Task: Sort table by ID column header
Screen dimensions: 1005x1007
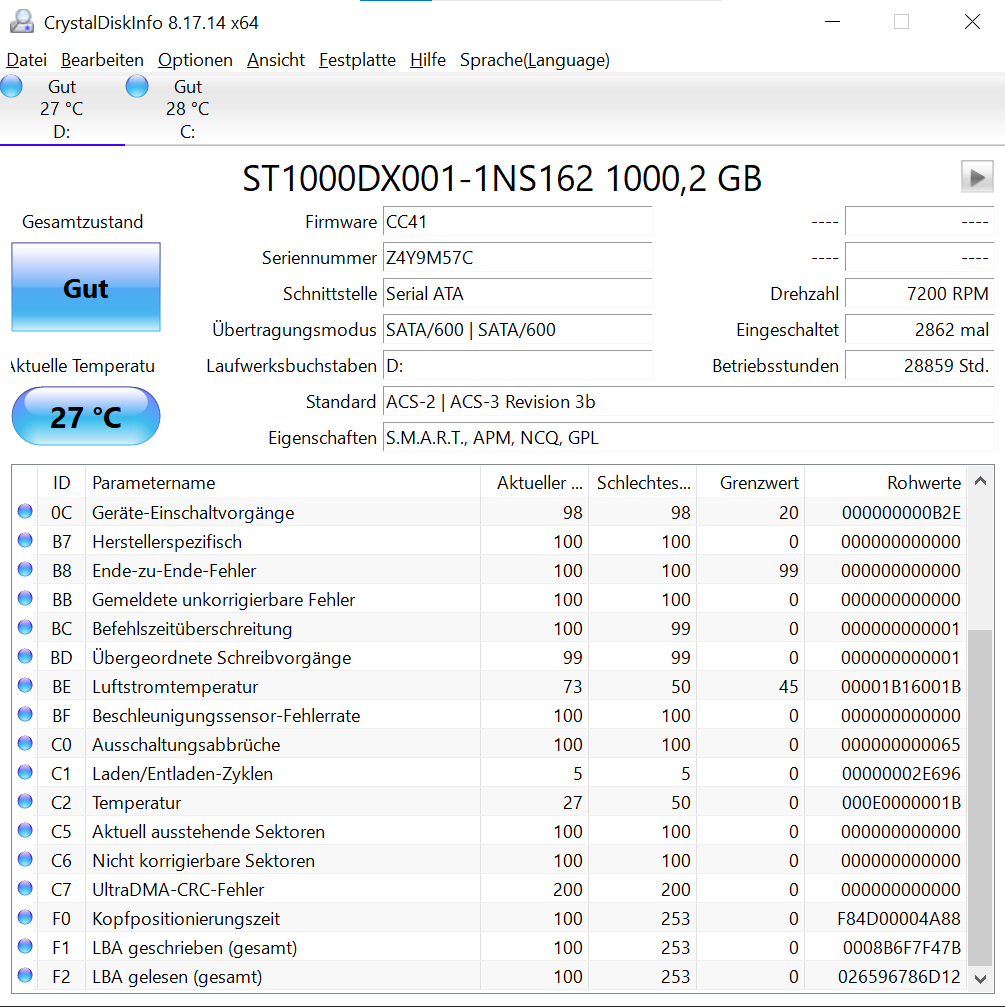Action: click(x=62, y=482)
